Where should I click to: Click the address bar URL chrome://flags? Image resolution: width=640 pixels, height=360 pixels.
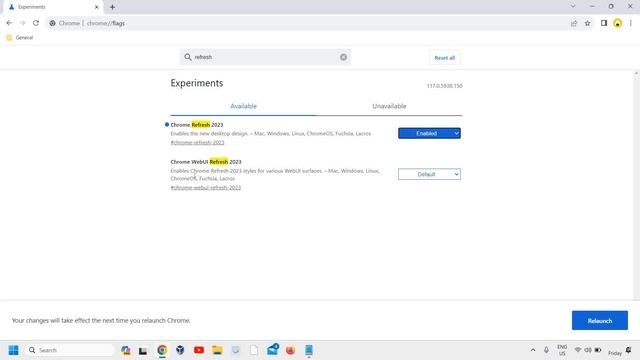point(106,23)
